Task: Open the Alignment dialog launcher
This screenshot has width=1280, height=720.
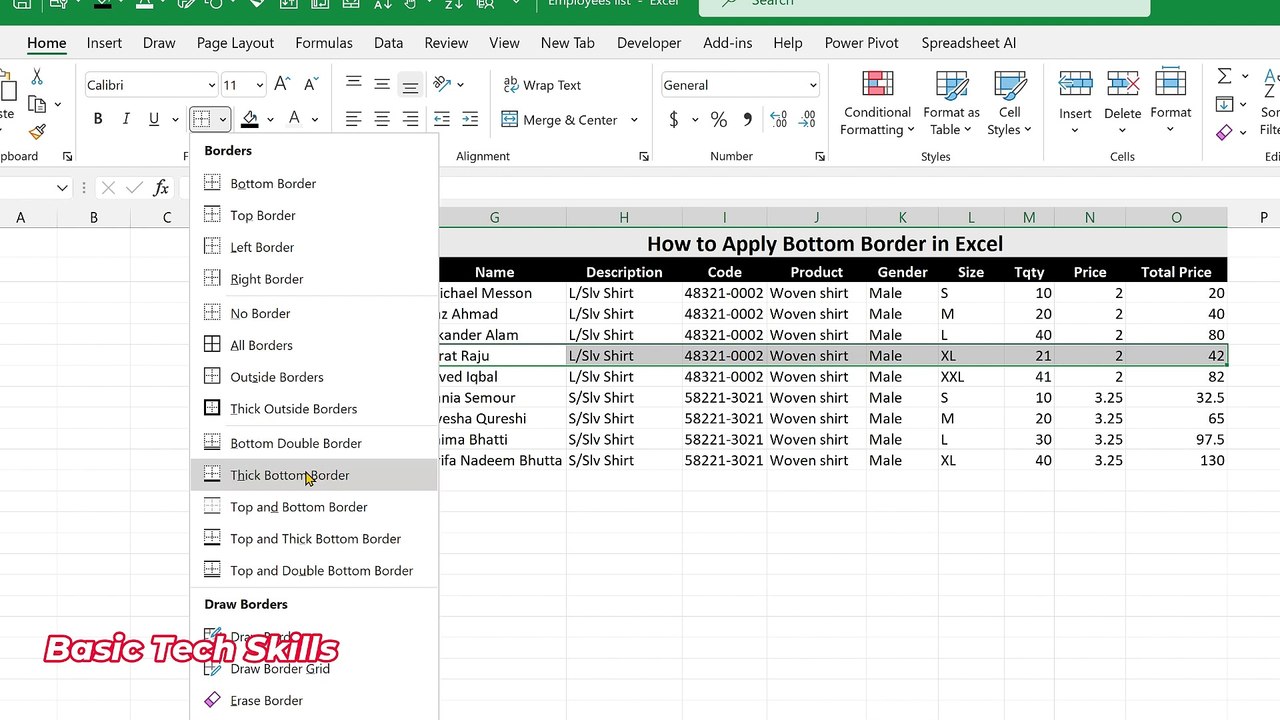Action: 644,157
